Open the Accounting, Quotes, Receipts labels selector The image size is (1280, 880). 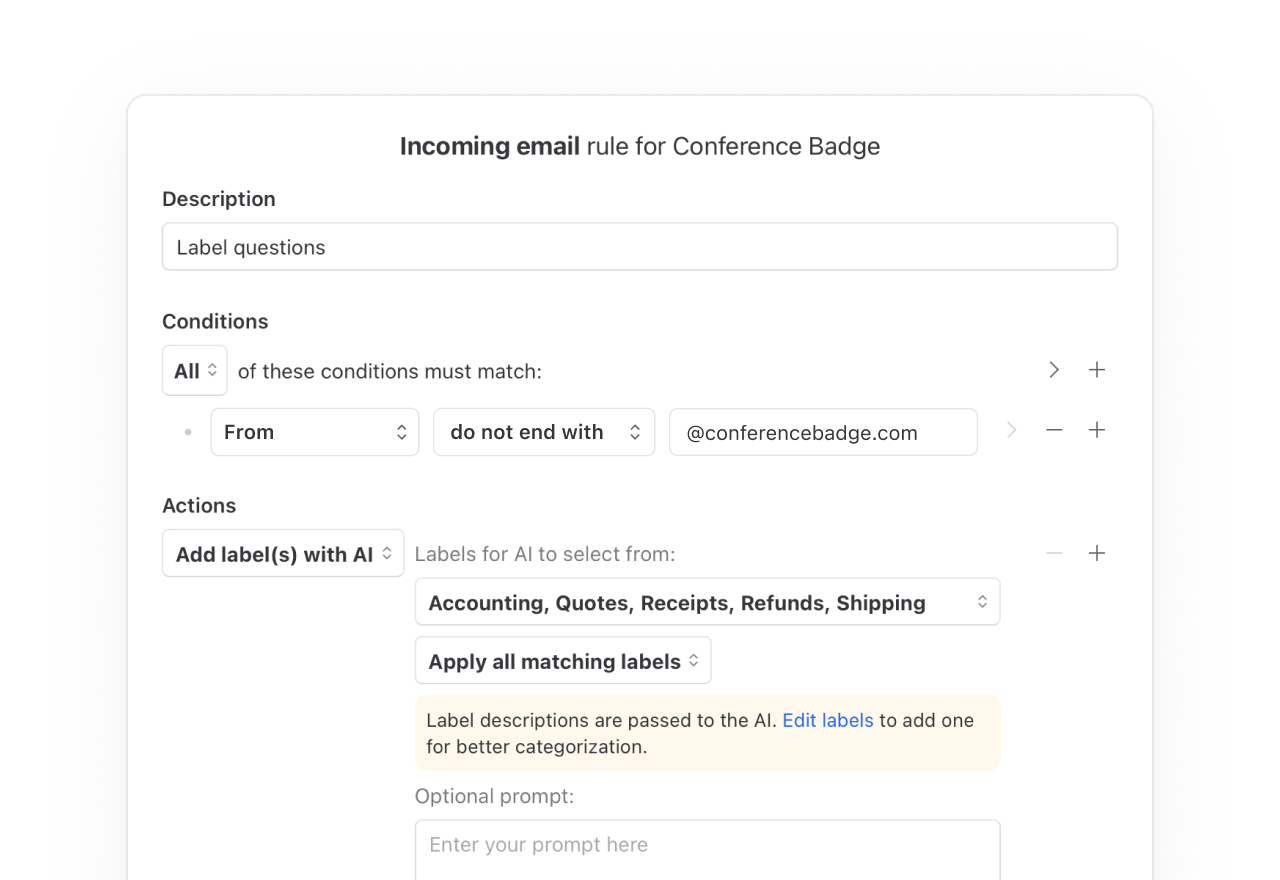[707, 602]
